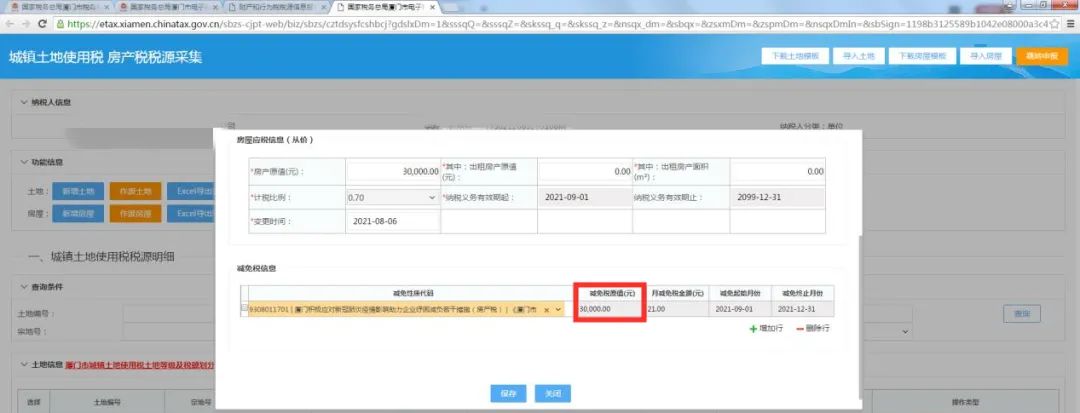Click the 作废土地 button

click(135, 191)
